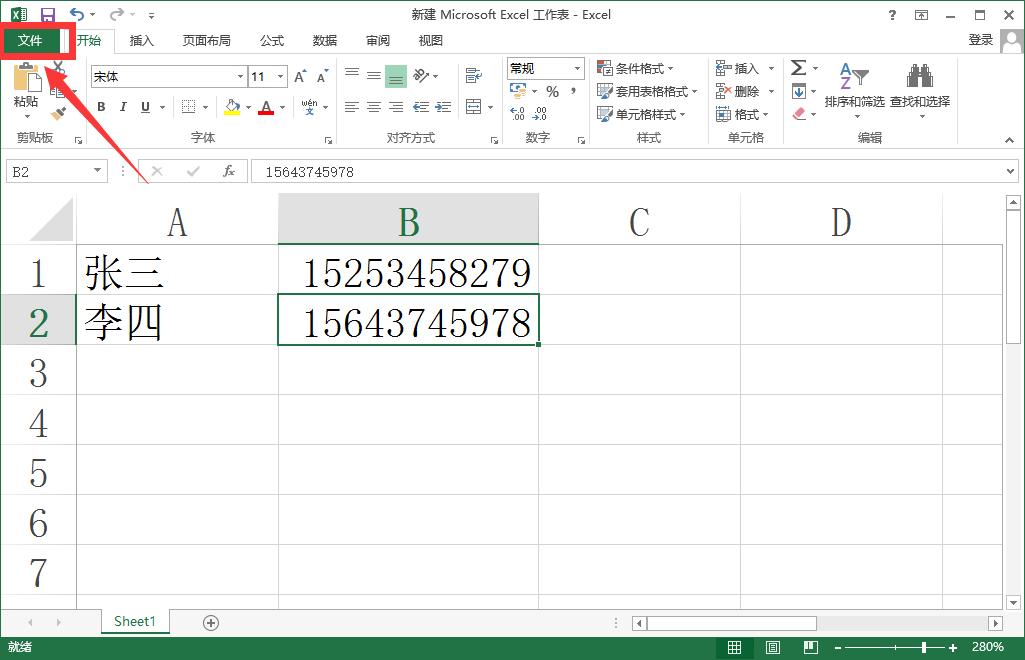
Task: Open the 文件 (File) menu
Action: pyautogui.click(x=29, y=41)
